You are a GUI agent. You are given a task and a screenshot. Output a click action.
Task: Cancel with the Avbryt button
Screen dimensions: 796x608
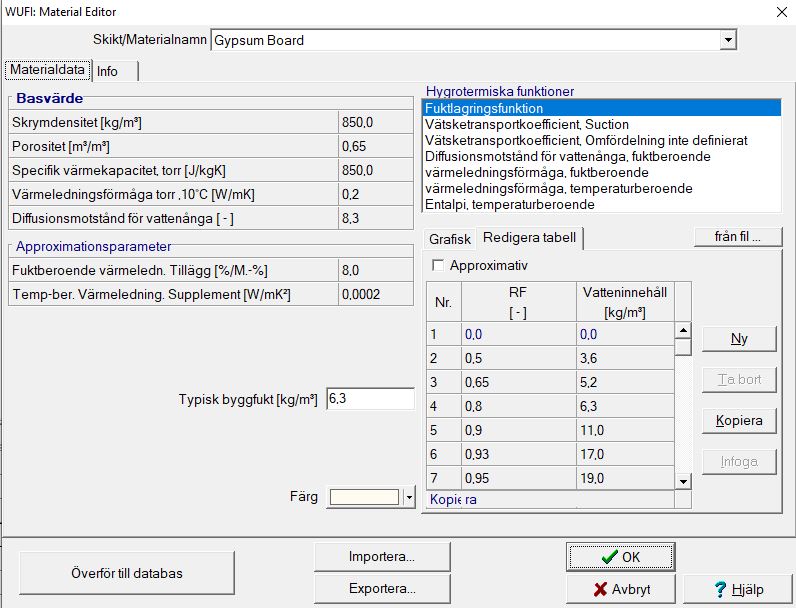click(620, 589)
